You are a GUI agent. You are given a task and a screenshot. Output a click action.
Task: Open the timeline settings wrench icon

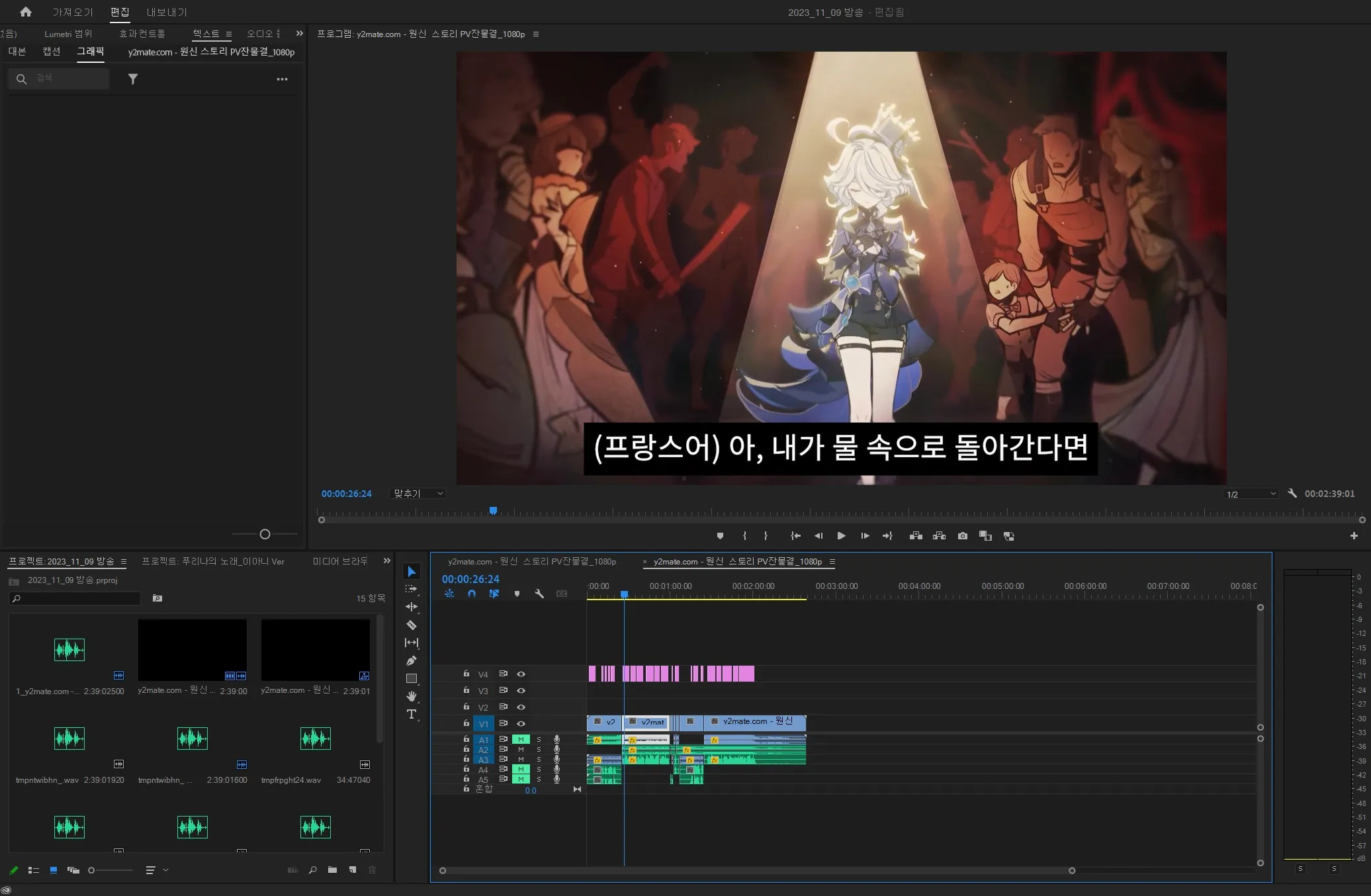(539, 594)
